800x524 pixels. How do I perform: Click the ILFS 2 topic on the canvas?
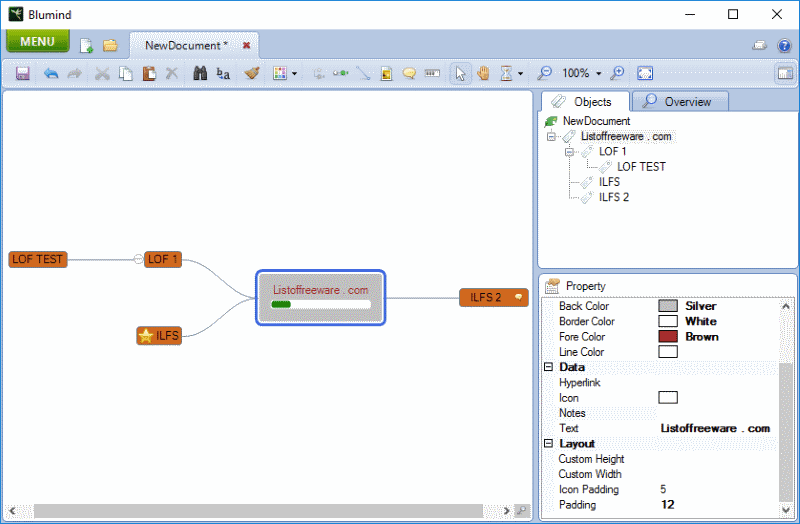[x=494, y=297]
